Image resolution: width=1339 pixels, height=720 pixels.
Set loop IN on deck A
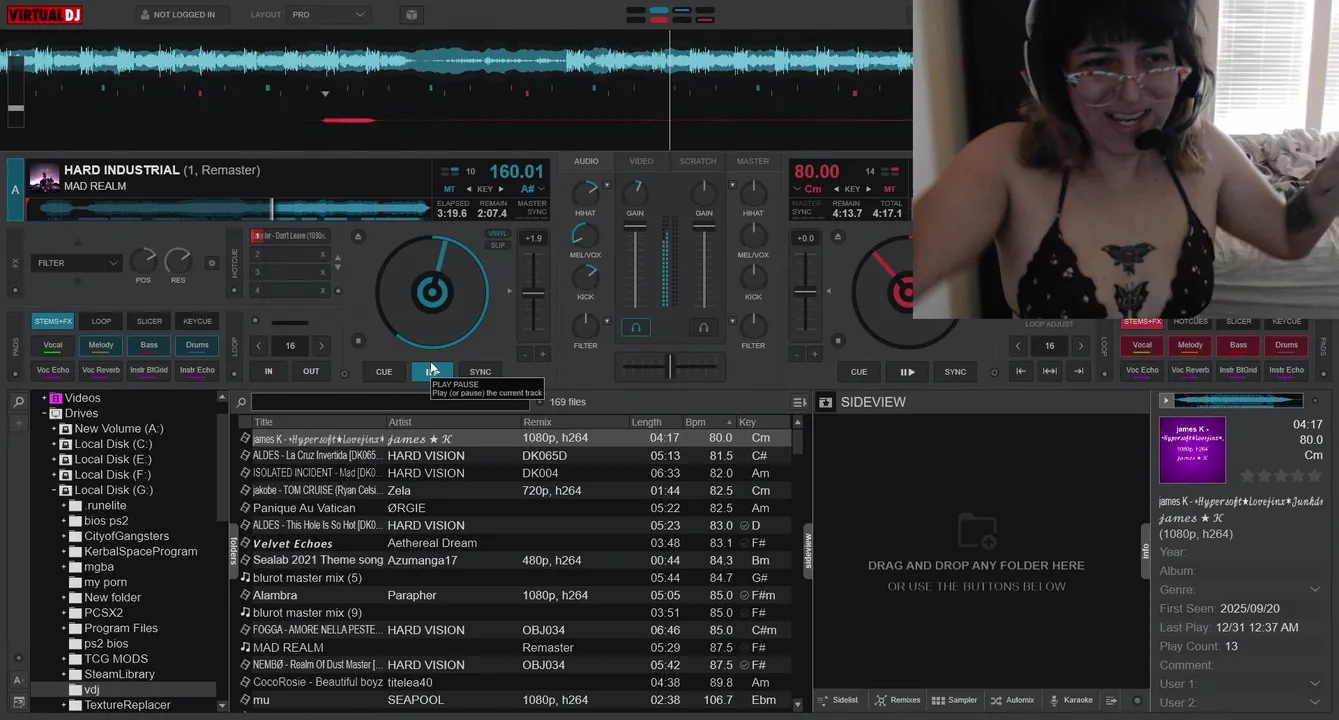[x=268, y=371]
